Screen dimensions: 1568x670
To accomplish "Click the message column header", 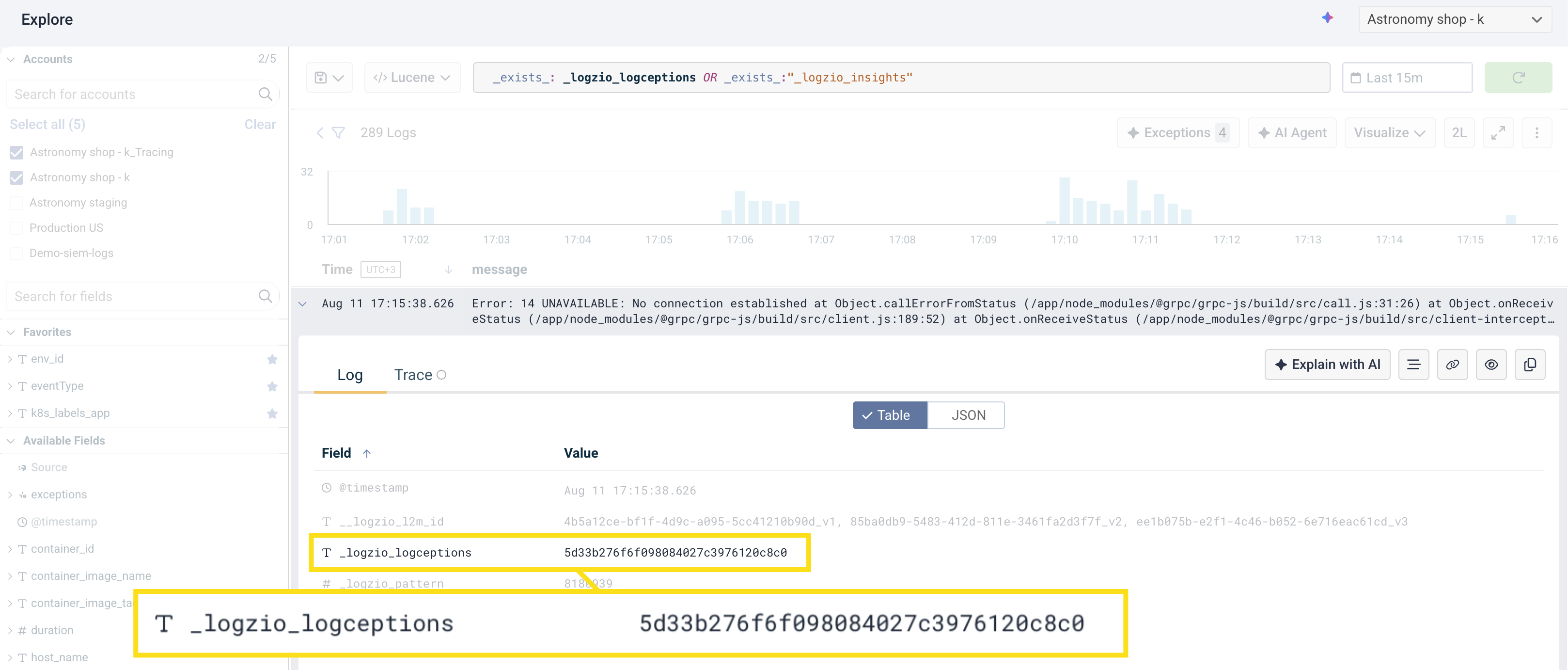I will 499,269.
